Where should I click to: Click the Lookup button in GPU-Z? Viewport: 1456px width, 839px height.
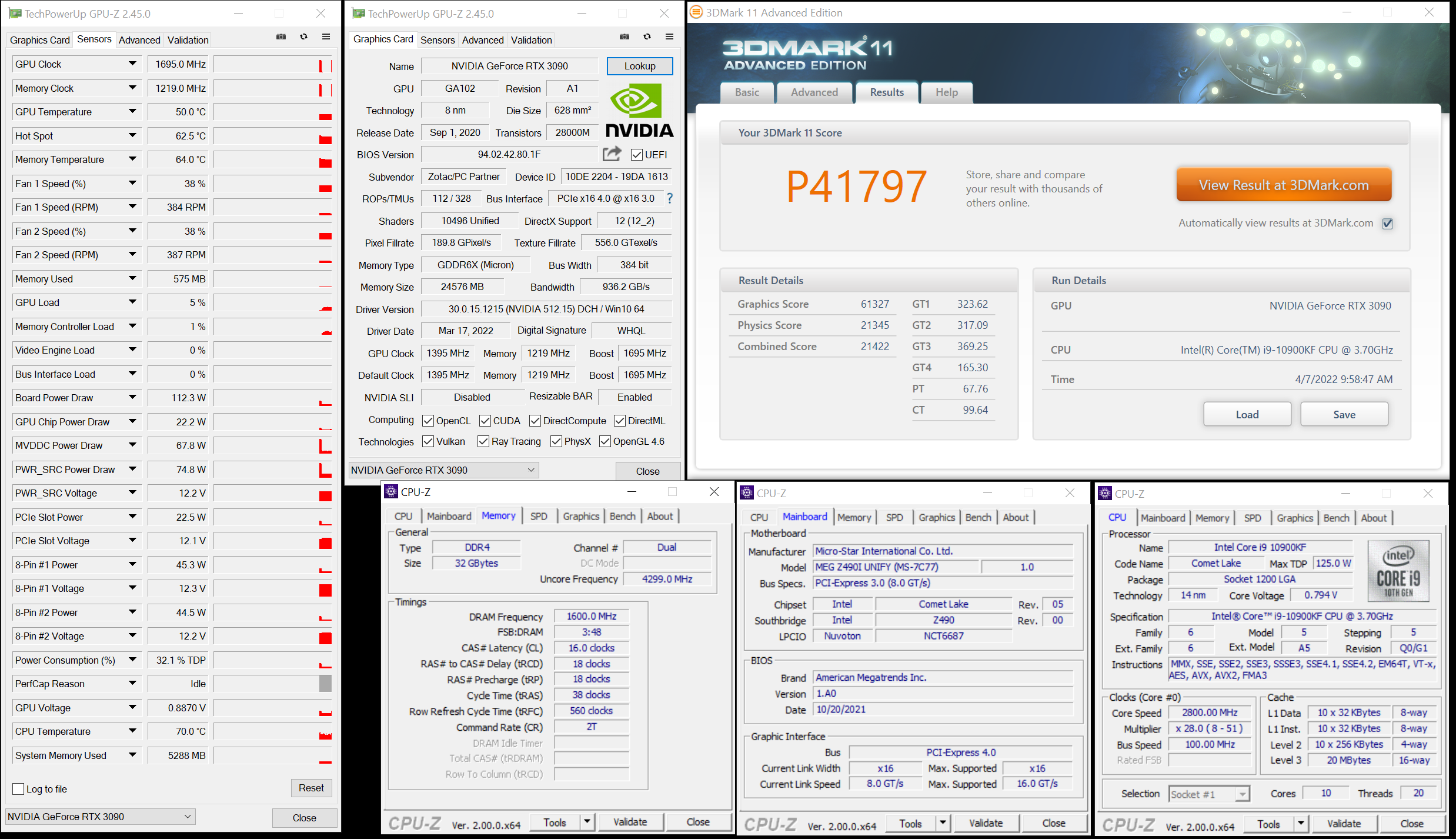tap(640, 66)
